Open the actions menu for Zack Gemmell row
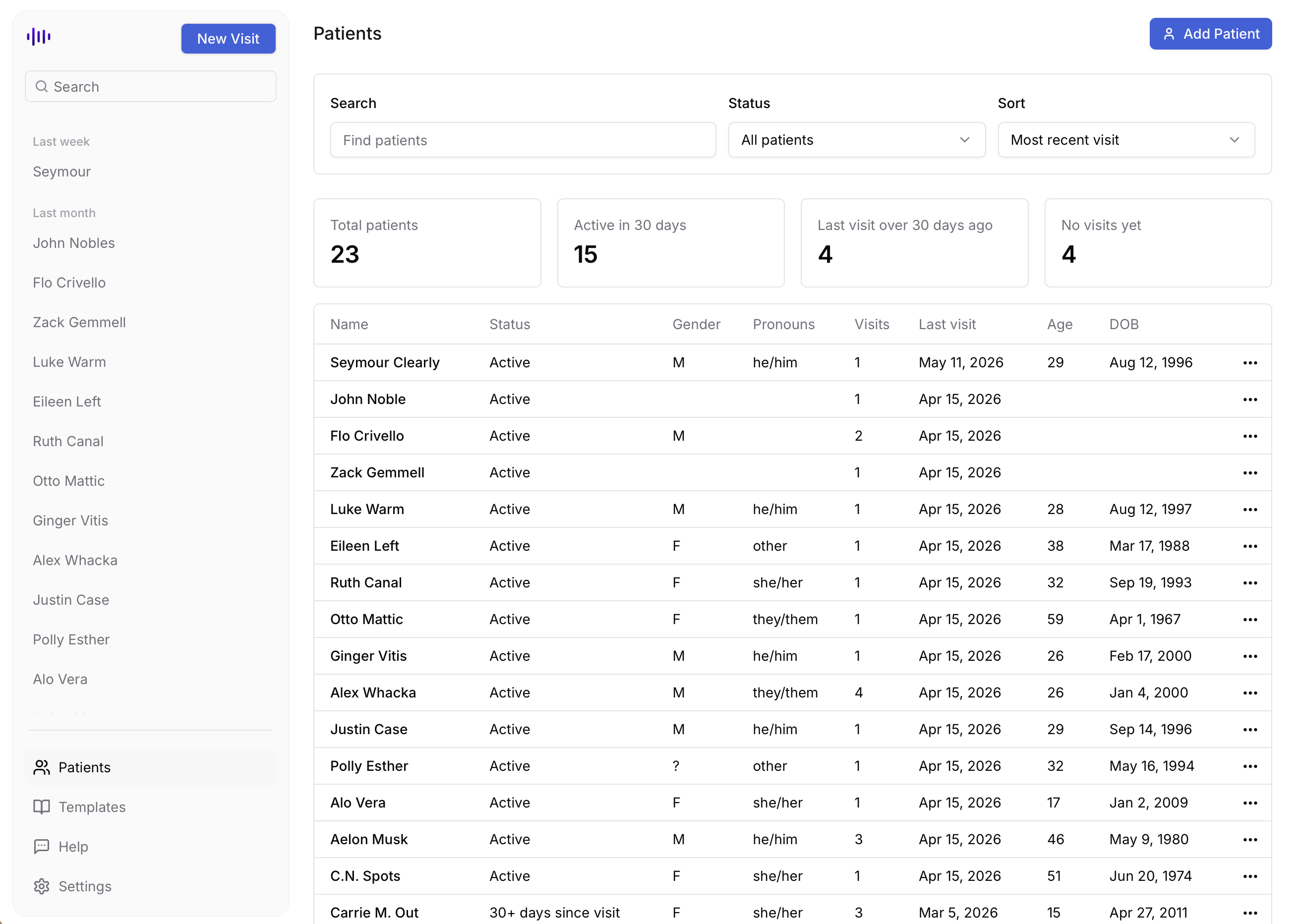Viewport: 1295px width, 924px height. tap(1249, 473)
